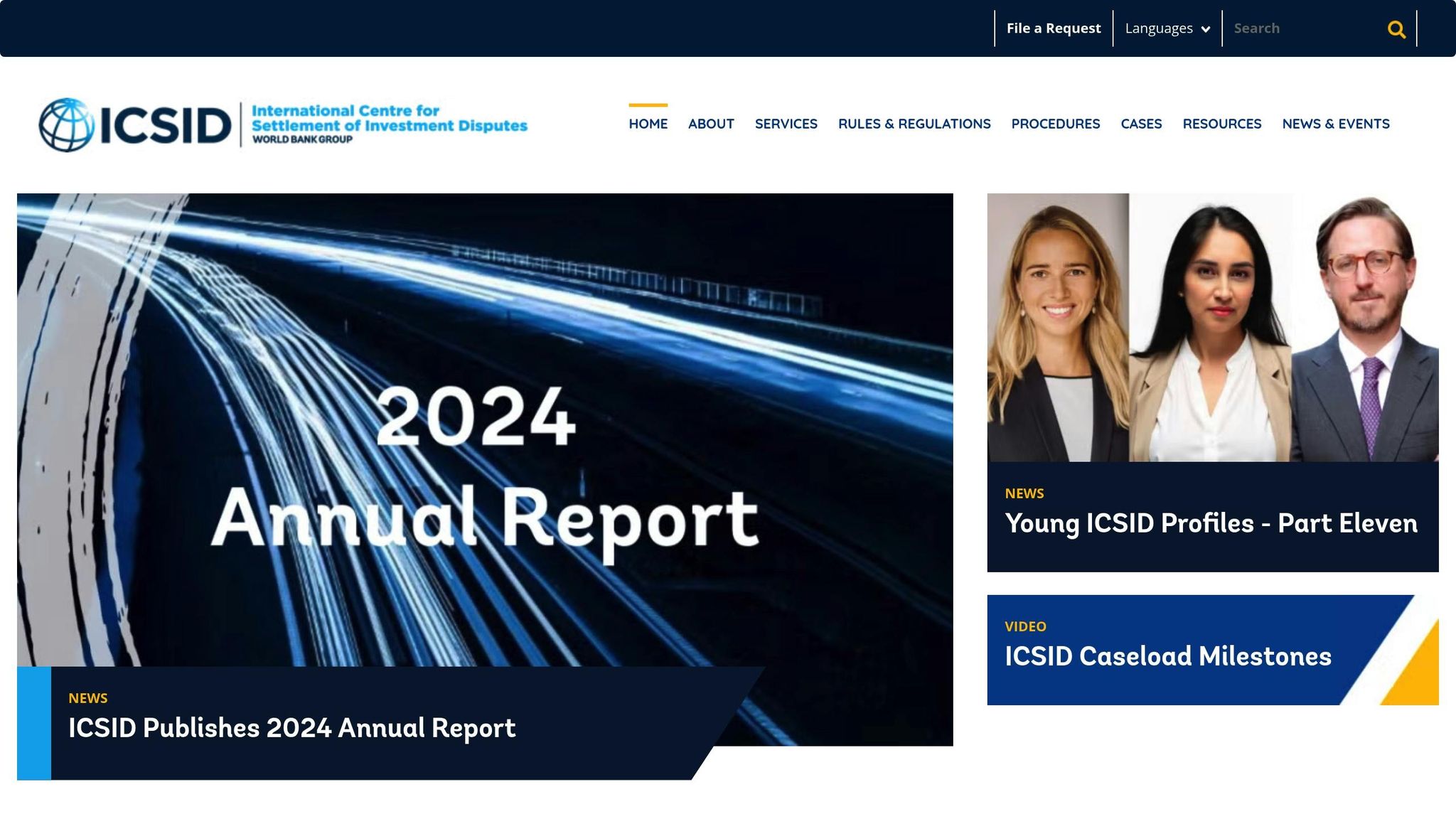1456x819 pixels.
Task: Open the PROCEDURES menu
Action: click(1056, 124)
